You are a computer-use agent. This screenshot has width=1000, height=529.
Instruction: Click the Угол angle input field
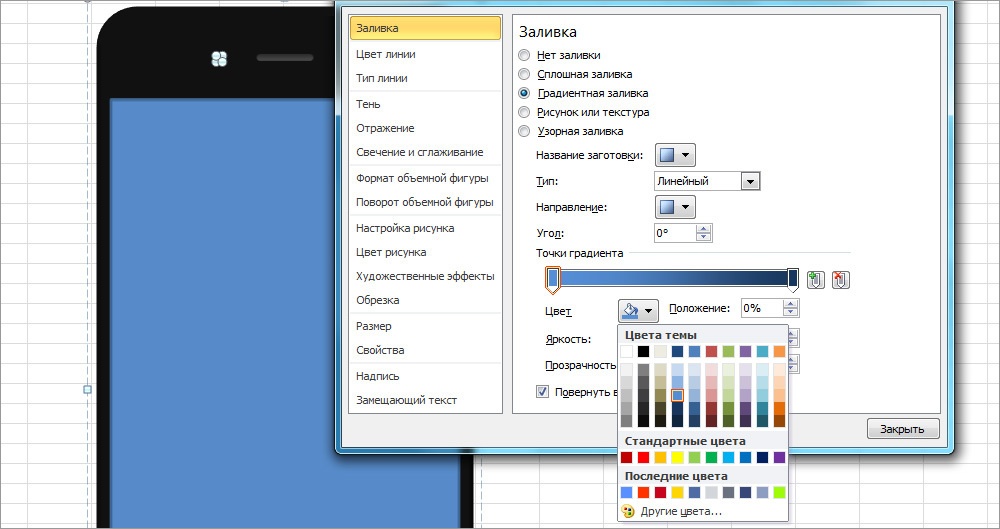[x=675, y=233]
